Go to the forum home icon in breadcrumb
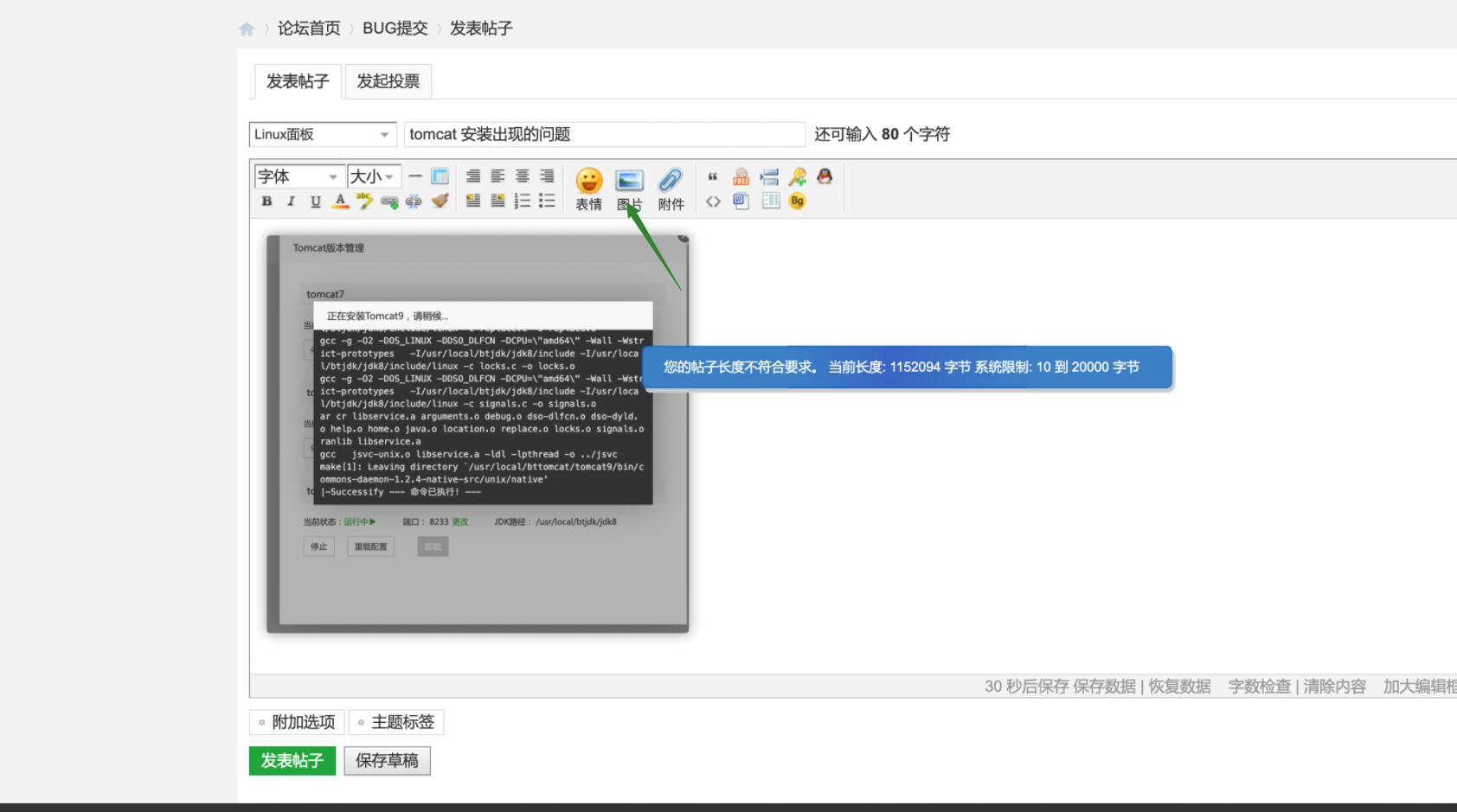Screen dimensions: 1457x812 click(247, 29)
